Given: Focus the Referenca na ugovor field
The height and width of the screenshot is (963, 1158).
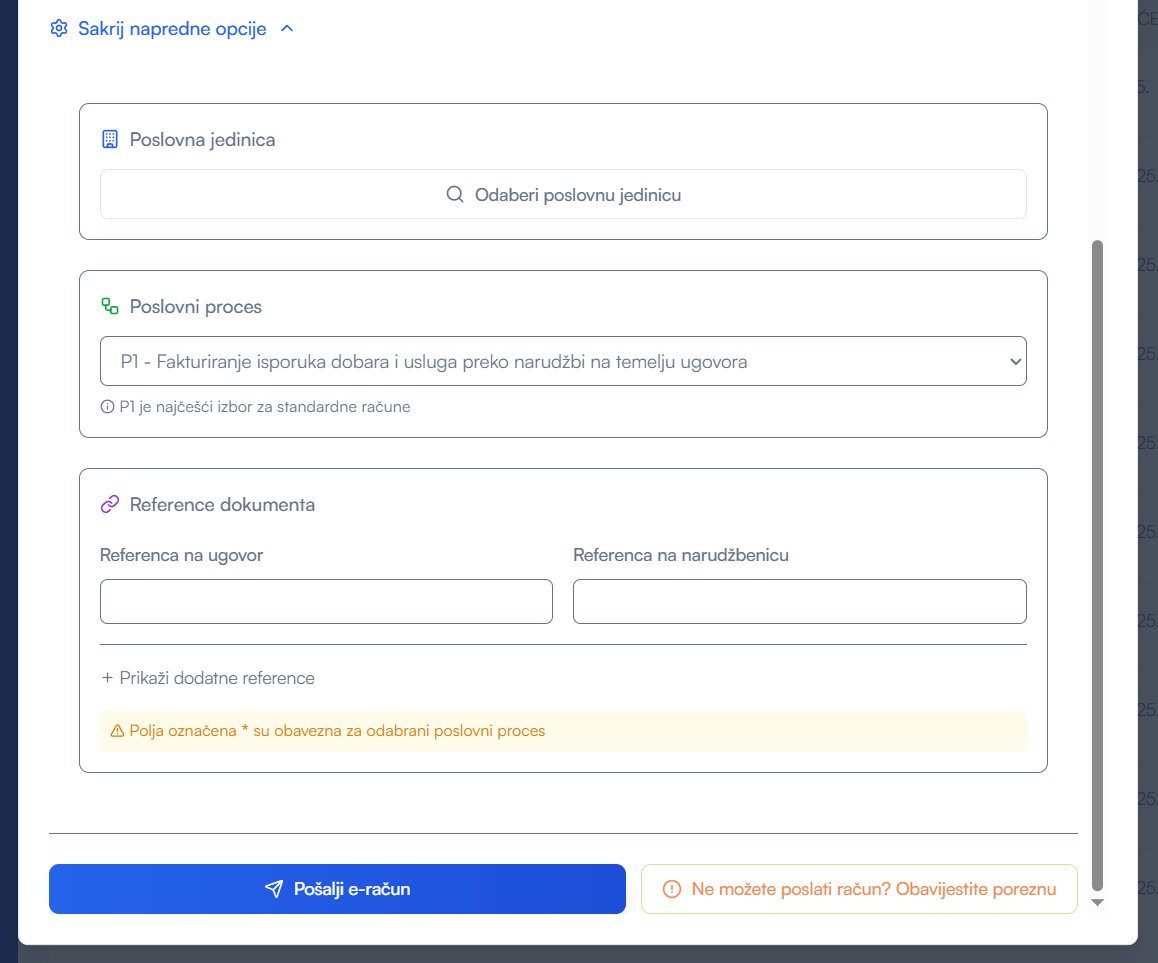Looking at the screenshot, I should (x=326, y=601).
